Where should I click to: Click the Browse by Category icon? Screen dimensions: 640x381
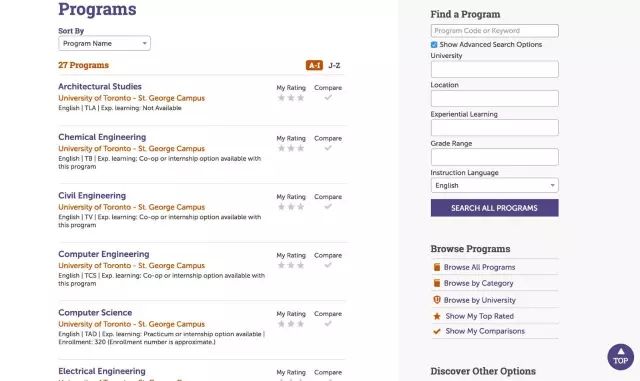(x=437, y=283)
